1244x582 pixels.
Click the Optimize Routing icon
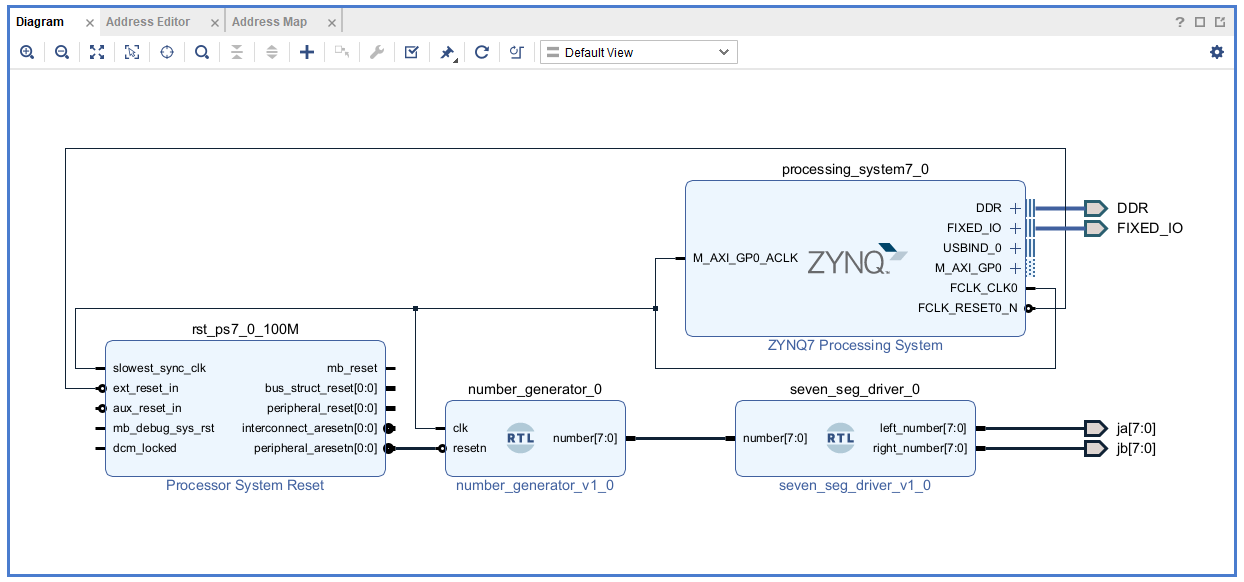click(517, 52)
